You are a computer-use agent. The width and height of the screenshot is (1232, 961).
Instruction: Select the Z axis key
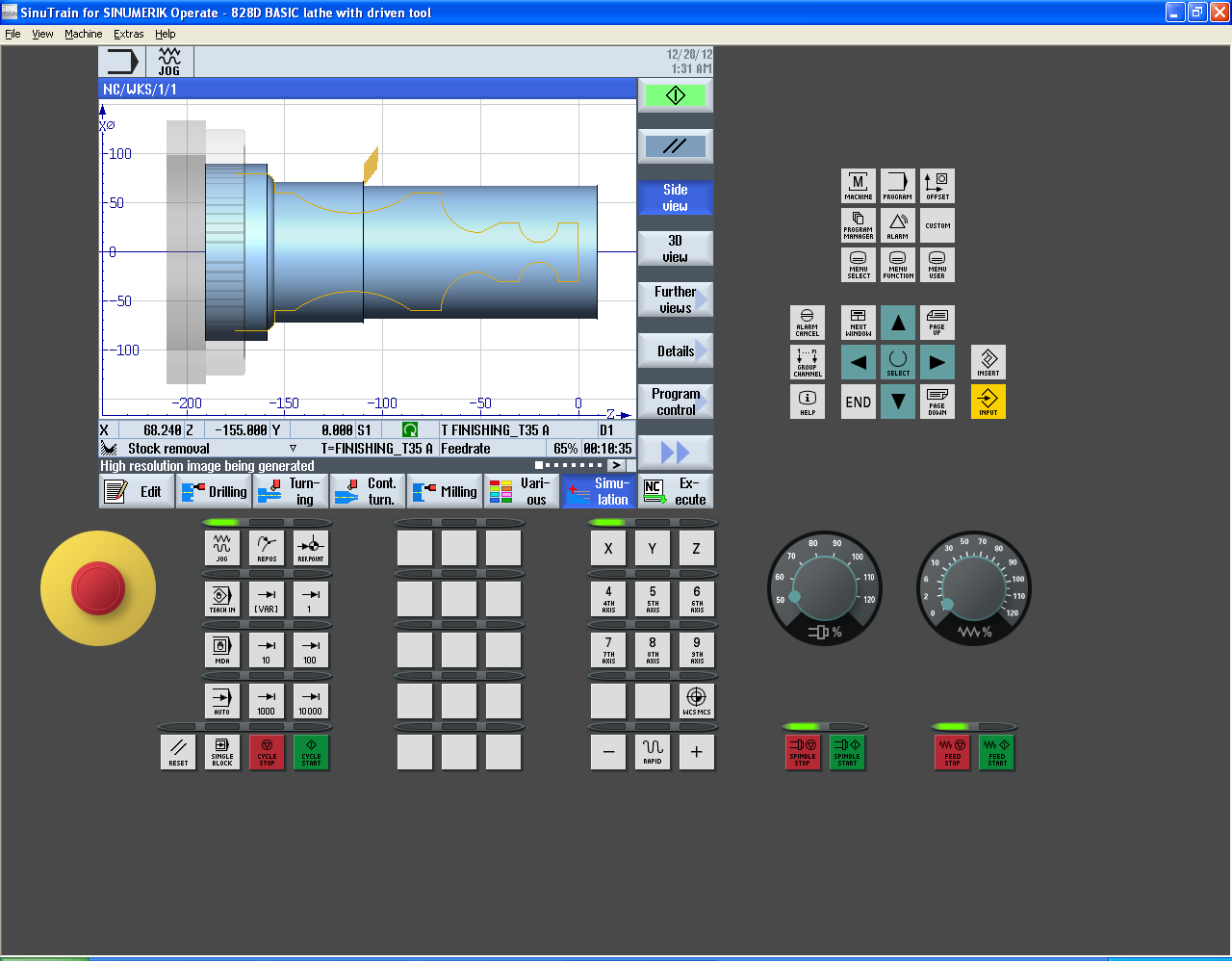click(697, 548)
